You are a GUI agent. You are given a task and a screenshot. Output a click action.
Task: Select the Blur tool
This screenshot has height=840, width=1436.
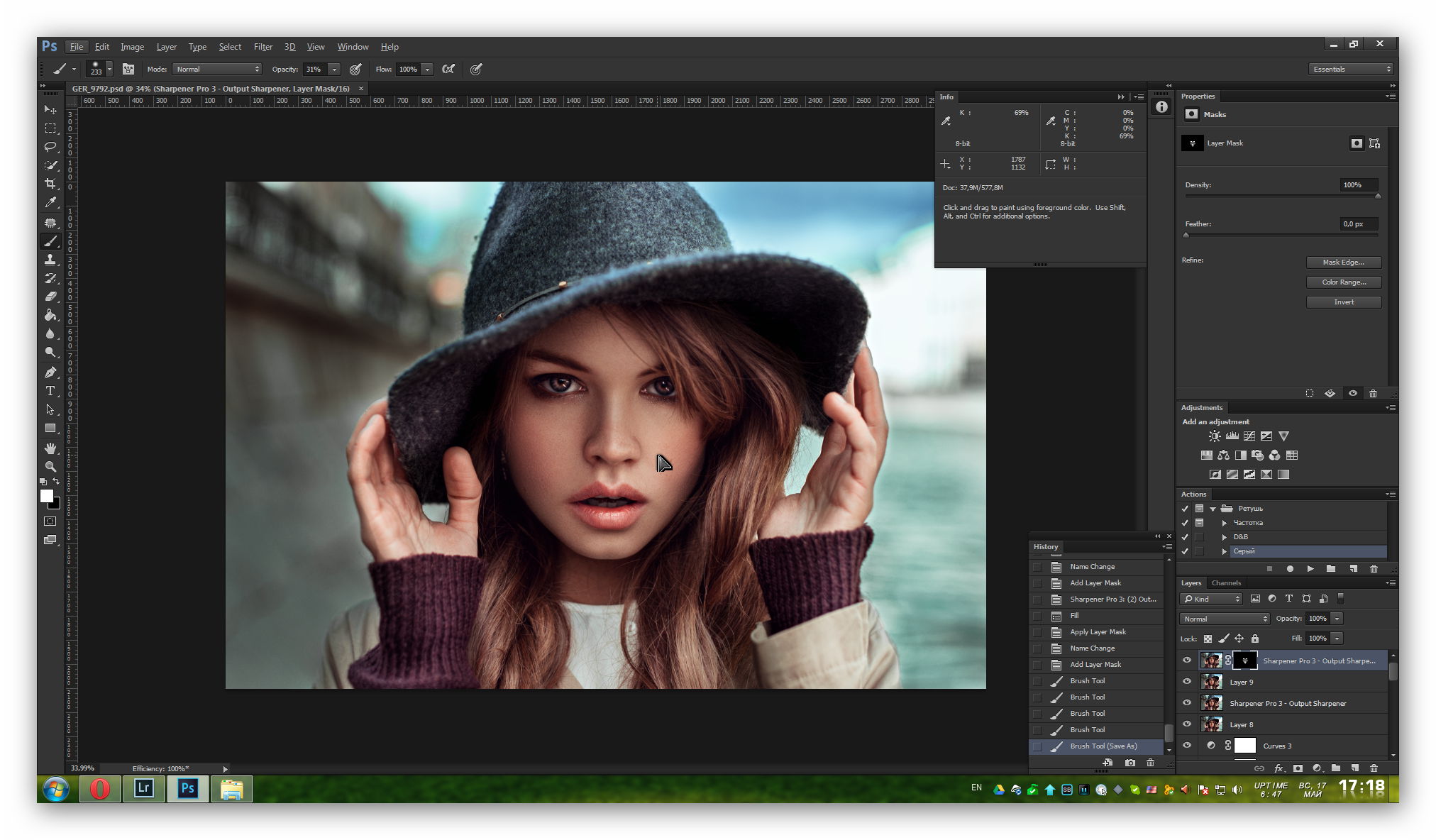click(50, 333)
